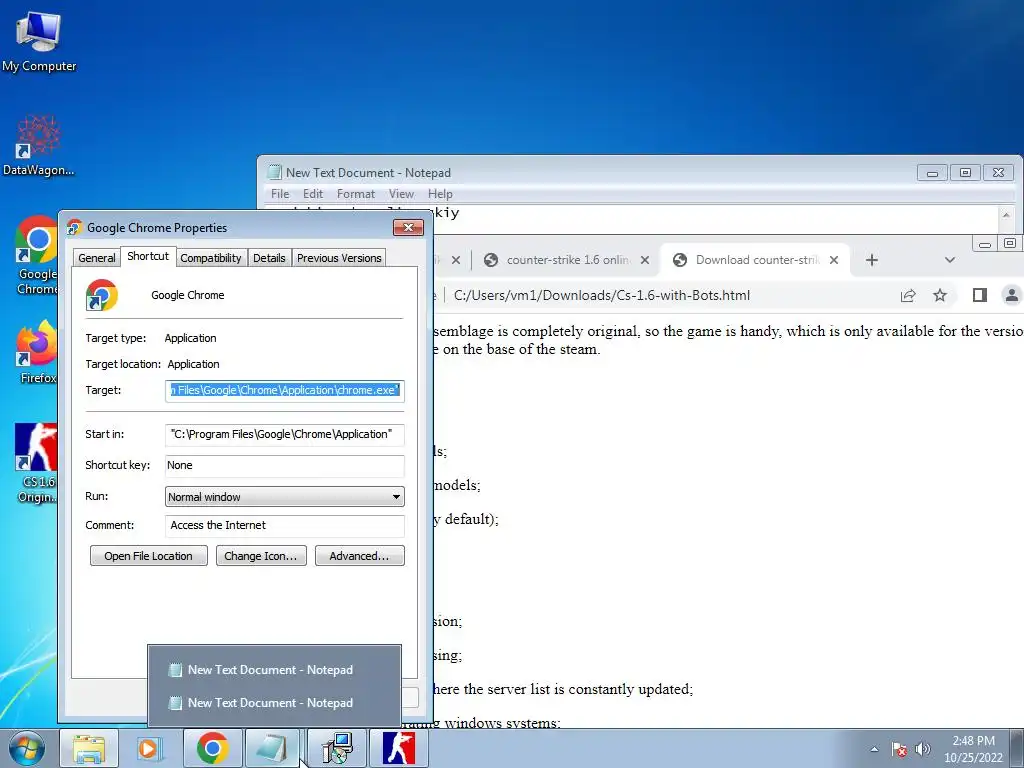The image size is (1024, 768).
Task: Click the installer setup taskbar icon
Action: click(x=337, y=748)
